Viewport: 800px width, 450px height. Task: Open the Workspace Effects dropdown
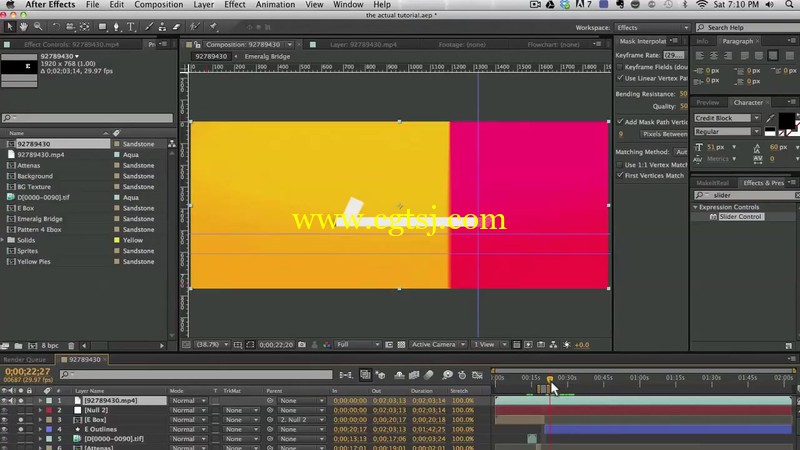click(653, 28)
